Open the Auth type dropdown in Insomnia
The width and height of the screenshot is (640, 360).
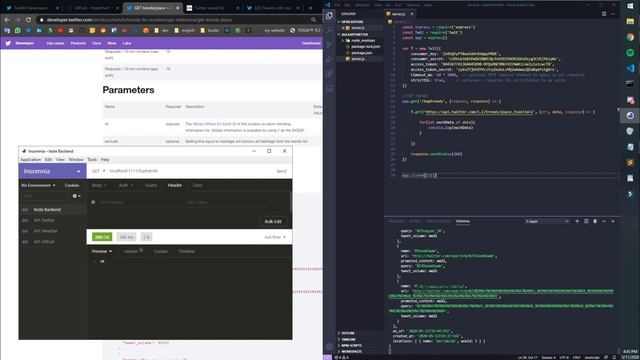(126, 185)
